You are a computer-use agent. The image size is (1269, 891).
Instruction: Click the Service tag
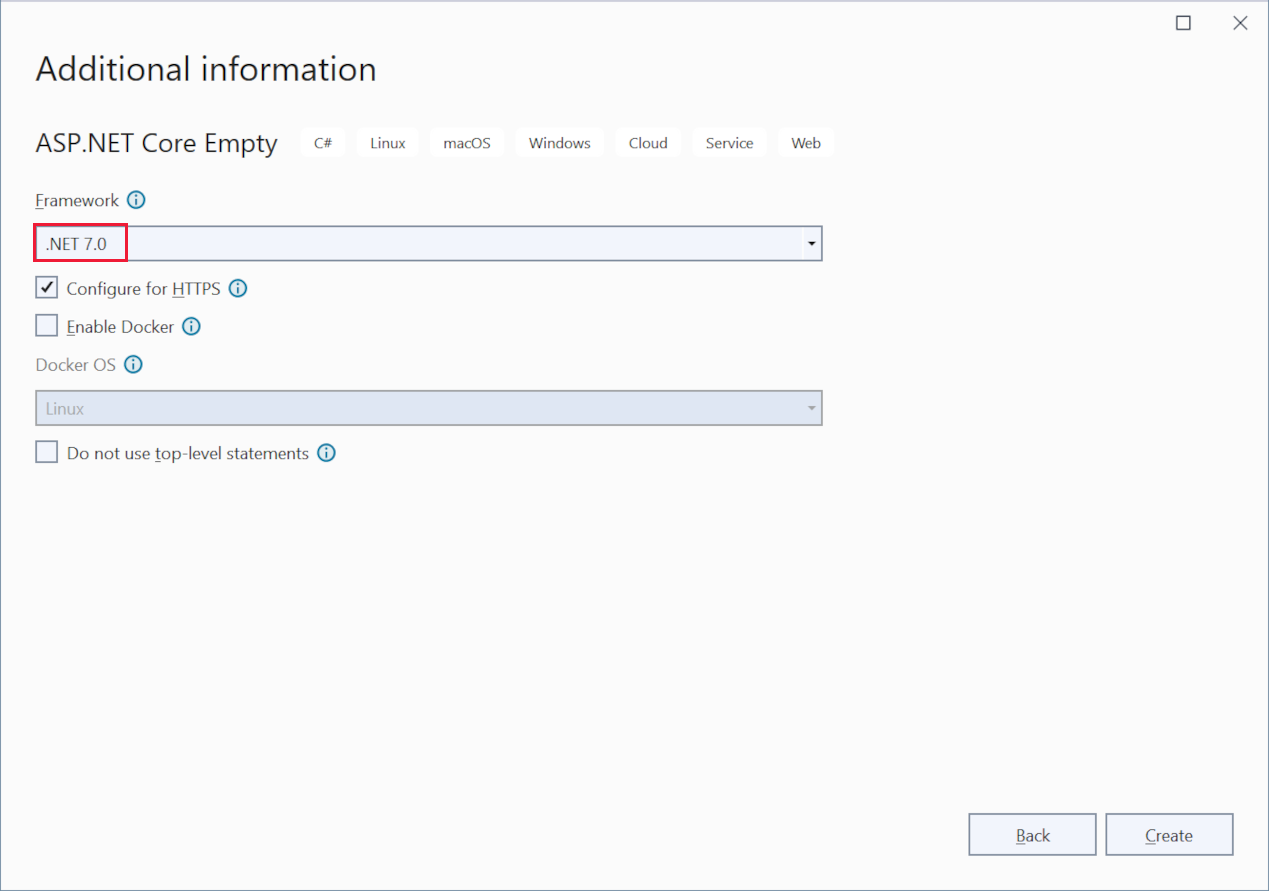pos(729,143)
